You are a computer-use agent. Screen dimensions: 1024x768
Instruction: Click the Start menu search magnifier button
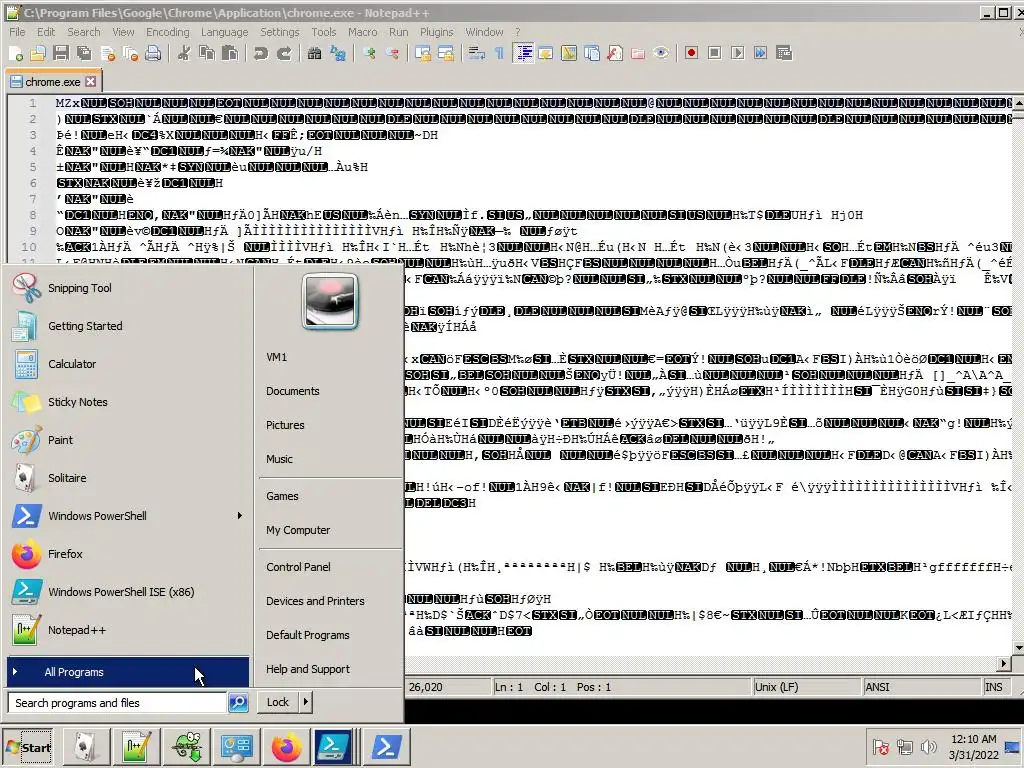pyautogui.click(x=238, y=703)
